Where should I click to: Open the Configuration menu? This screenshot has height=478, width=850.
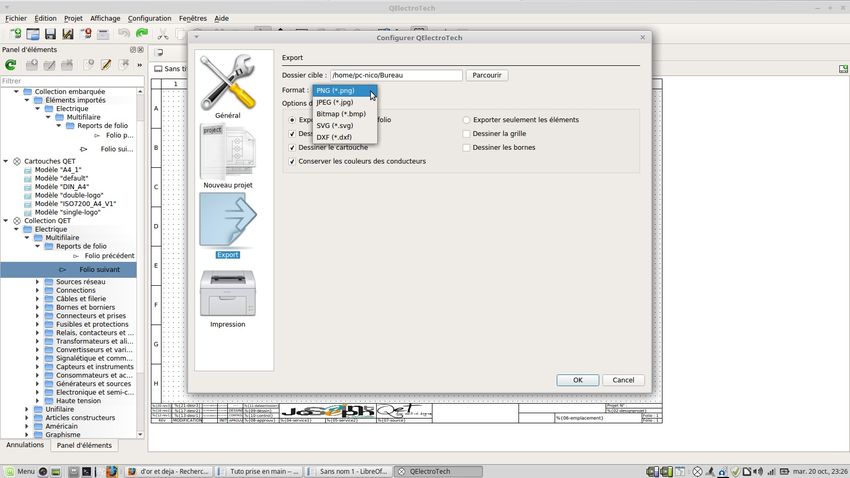pos(149,18)
